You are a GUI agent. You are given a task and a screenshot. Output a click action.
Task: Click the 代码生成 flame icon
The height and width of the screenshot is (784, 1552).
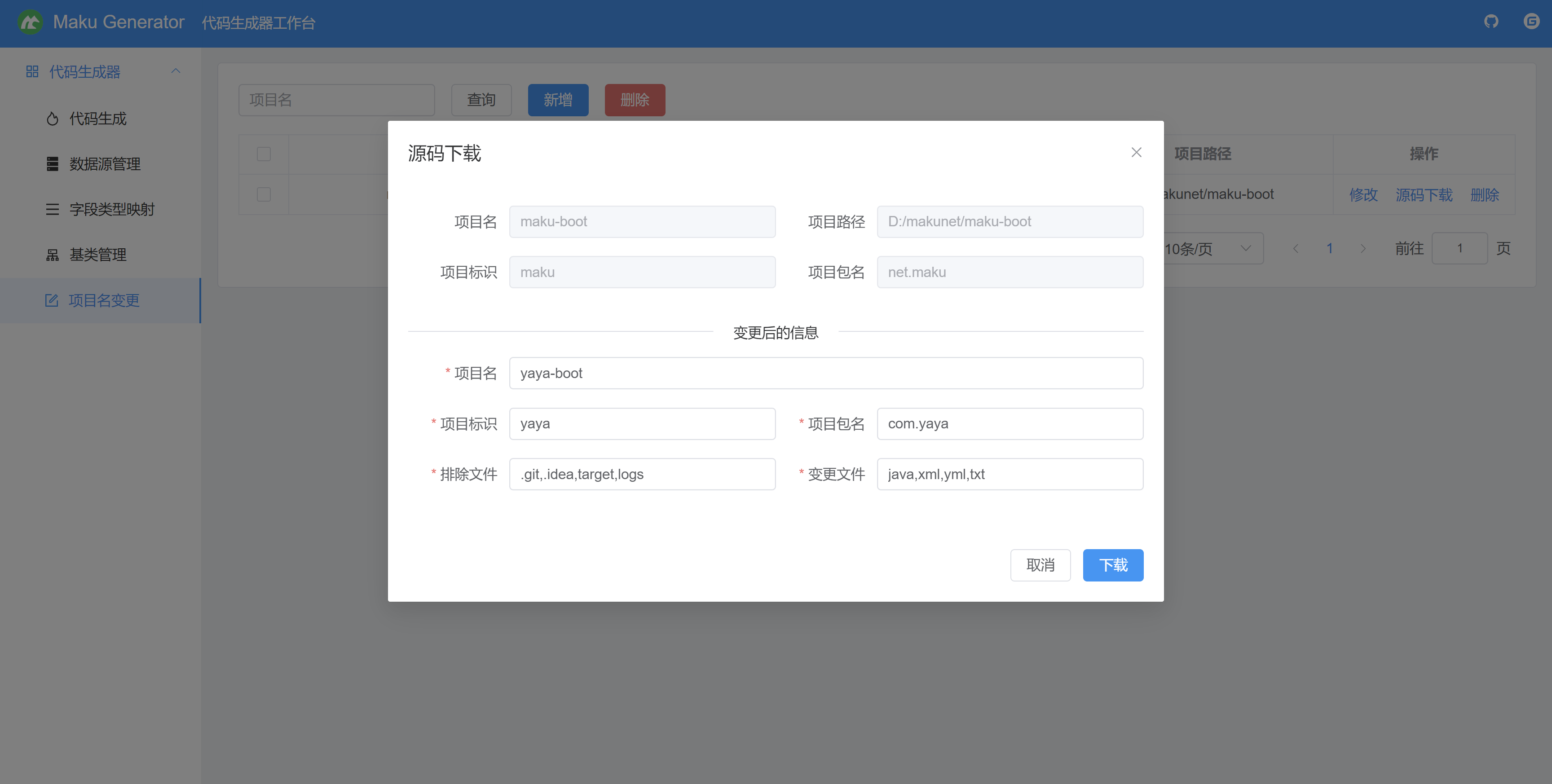53,119
